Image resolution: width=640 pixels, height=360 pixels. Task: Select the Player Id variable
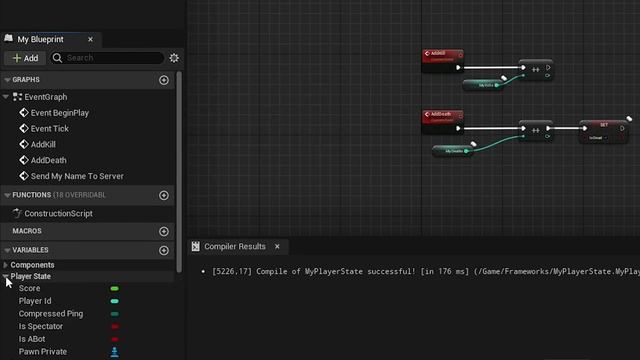[35, 301]
